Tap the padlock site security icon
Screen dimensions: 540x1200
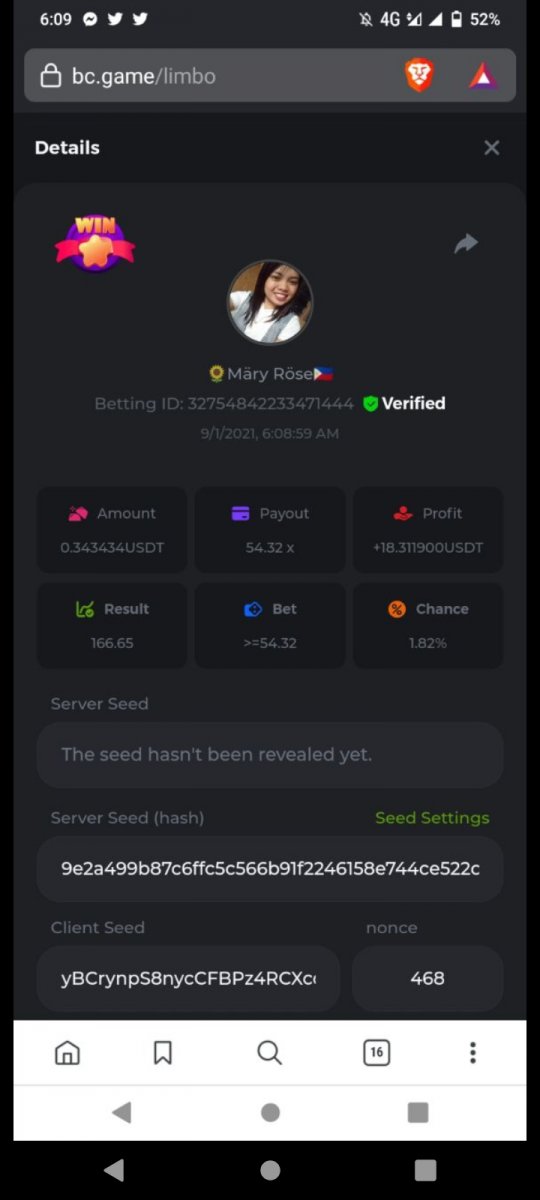click(x=50, y=76)
